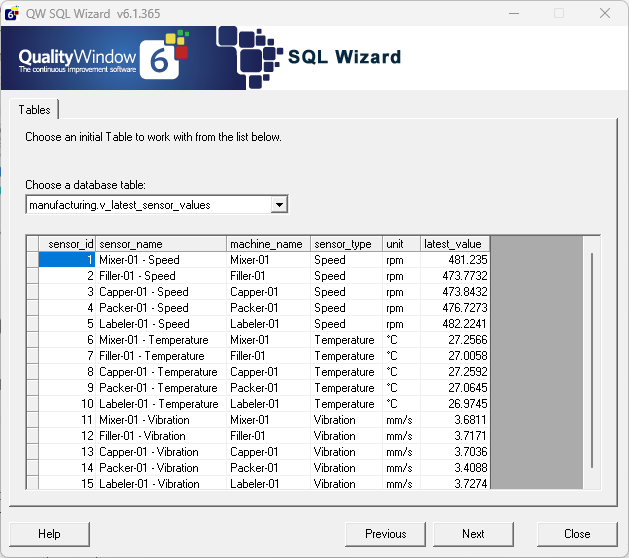Click the 'Capper-01 - Speed' cell
This screenshot has width=629, height=558.
(x=161, y=292)
